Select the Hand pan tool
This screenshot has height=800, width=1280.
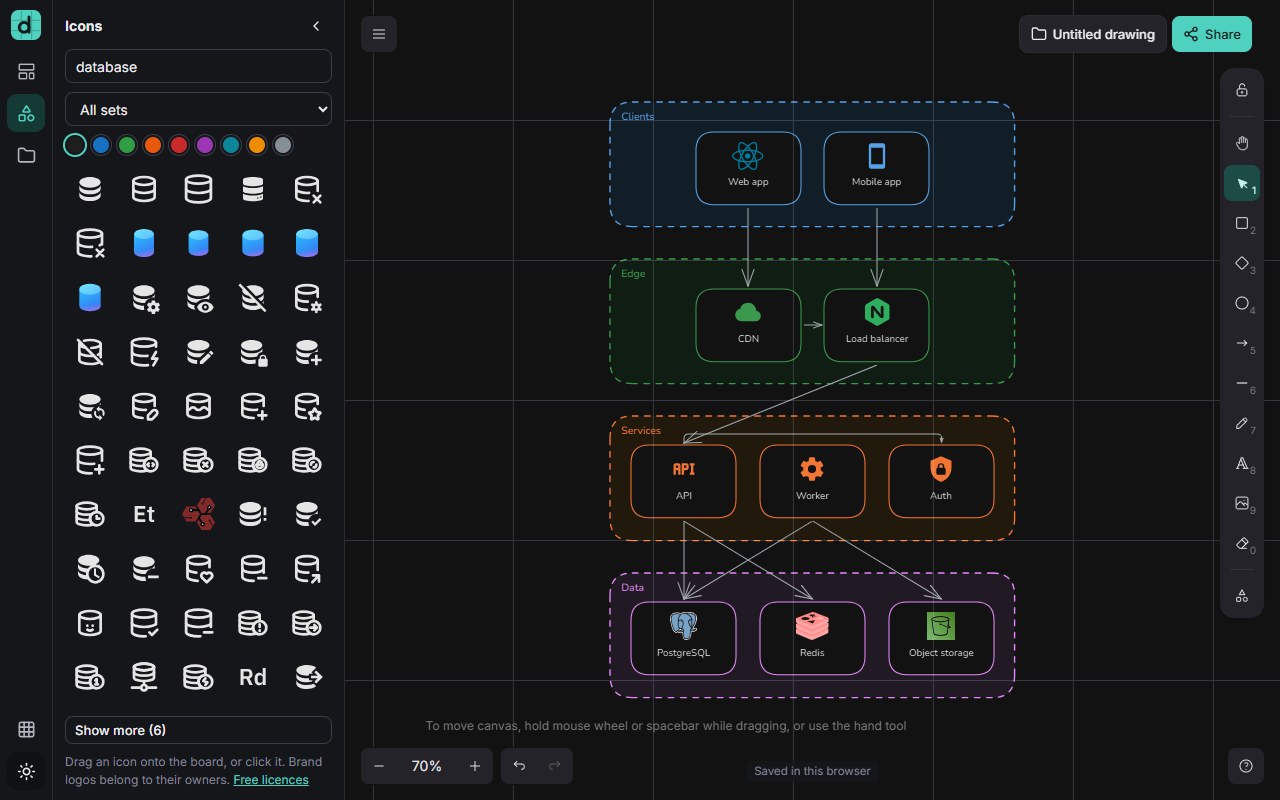(x=1242, y=143)
